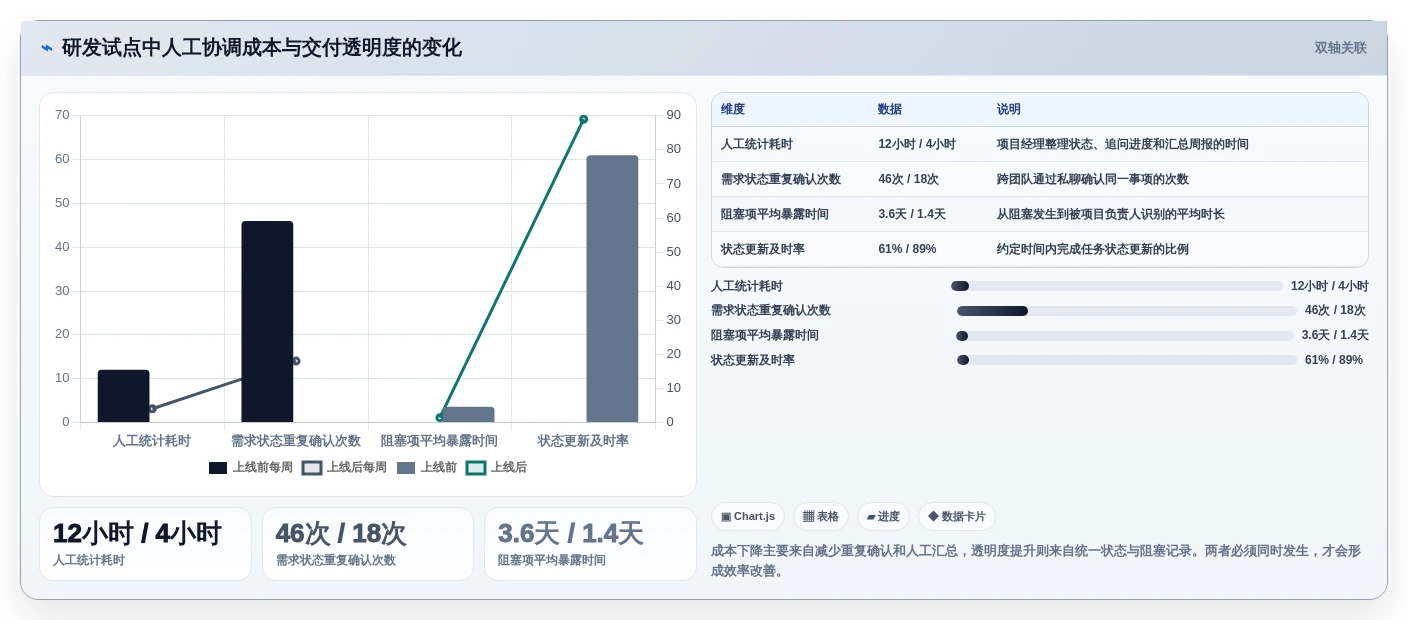The height and width of the screenshot is (620, 1408).
Task: Click the summary paragraph starting 成本下降主要来自
Action: [1036, 561]
